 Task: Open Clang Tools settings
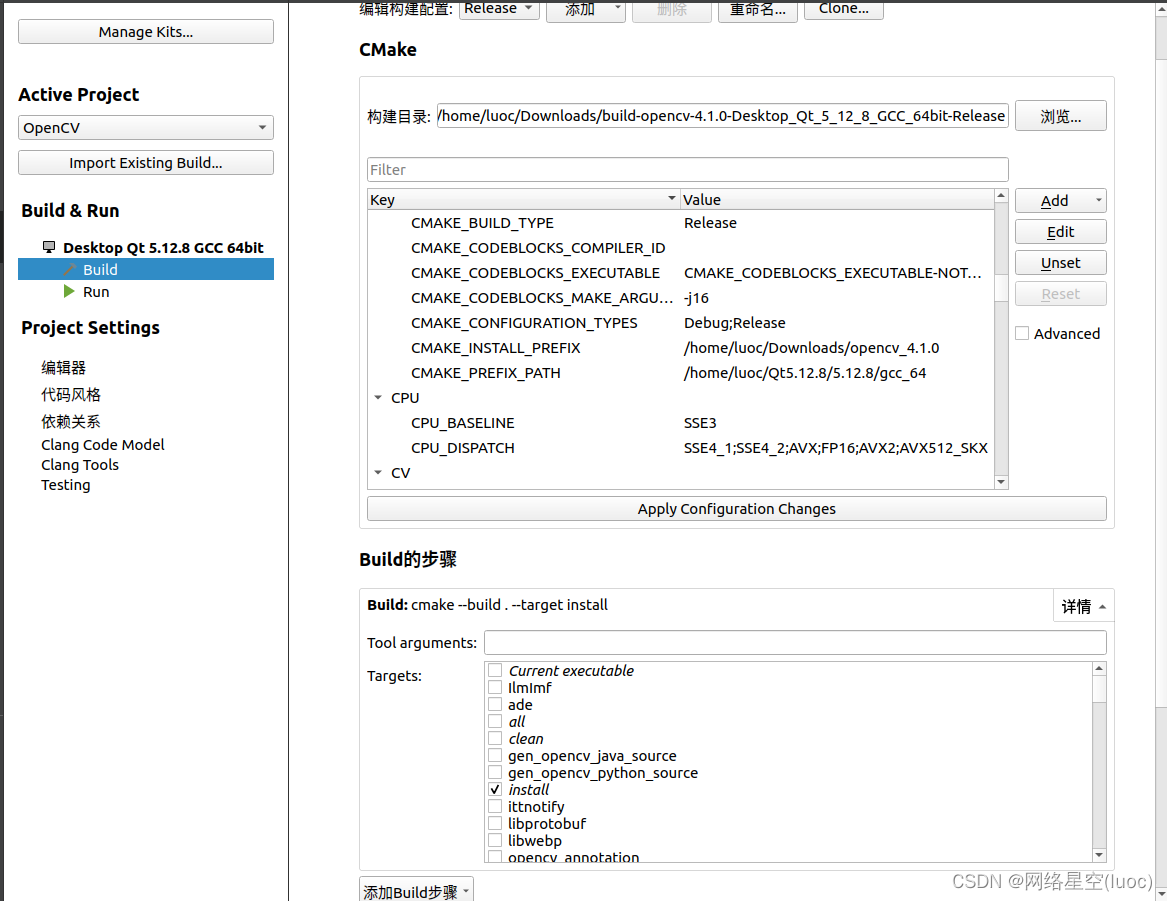[x=80, y=464]
